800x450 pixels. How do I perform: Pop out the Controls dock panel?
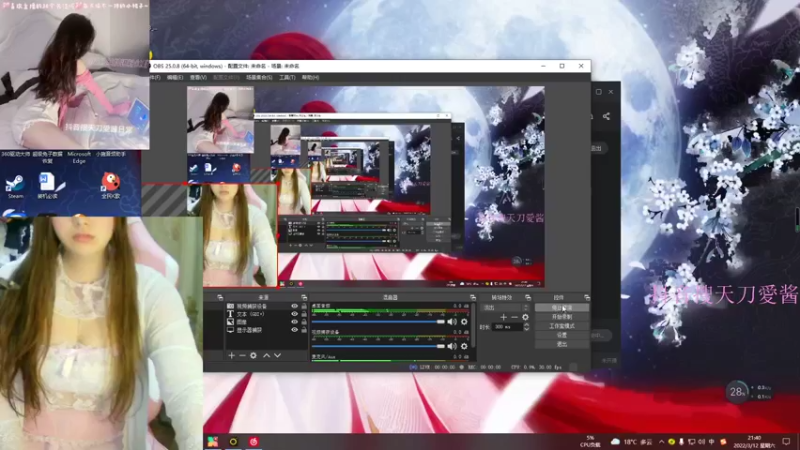pyautogui.click(x=587, y=297)
